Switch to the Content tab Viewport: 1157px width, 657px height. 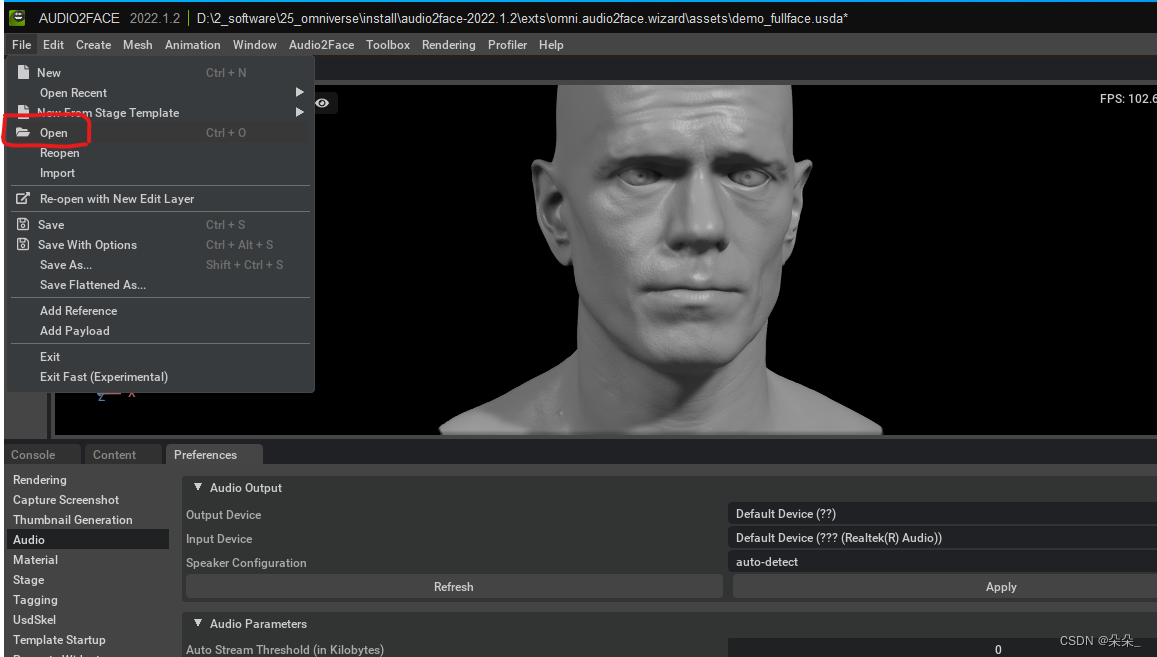(x=114, y=455)
